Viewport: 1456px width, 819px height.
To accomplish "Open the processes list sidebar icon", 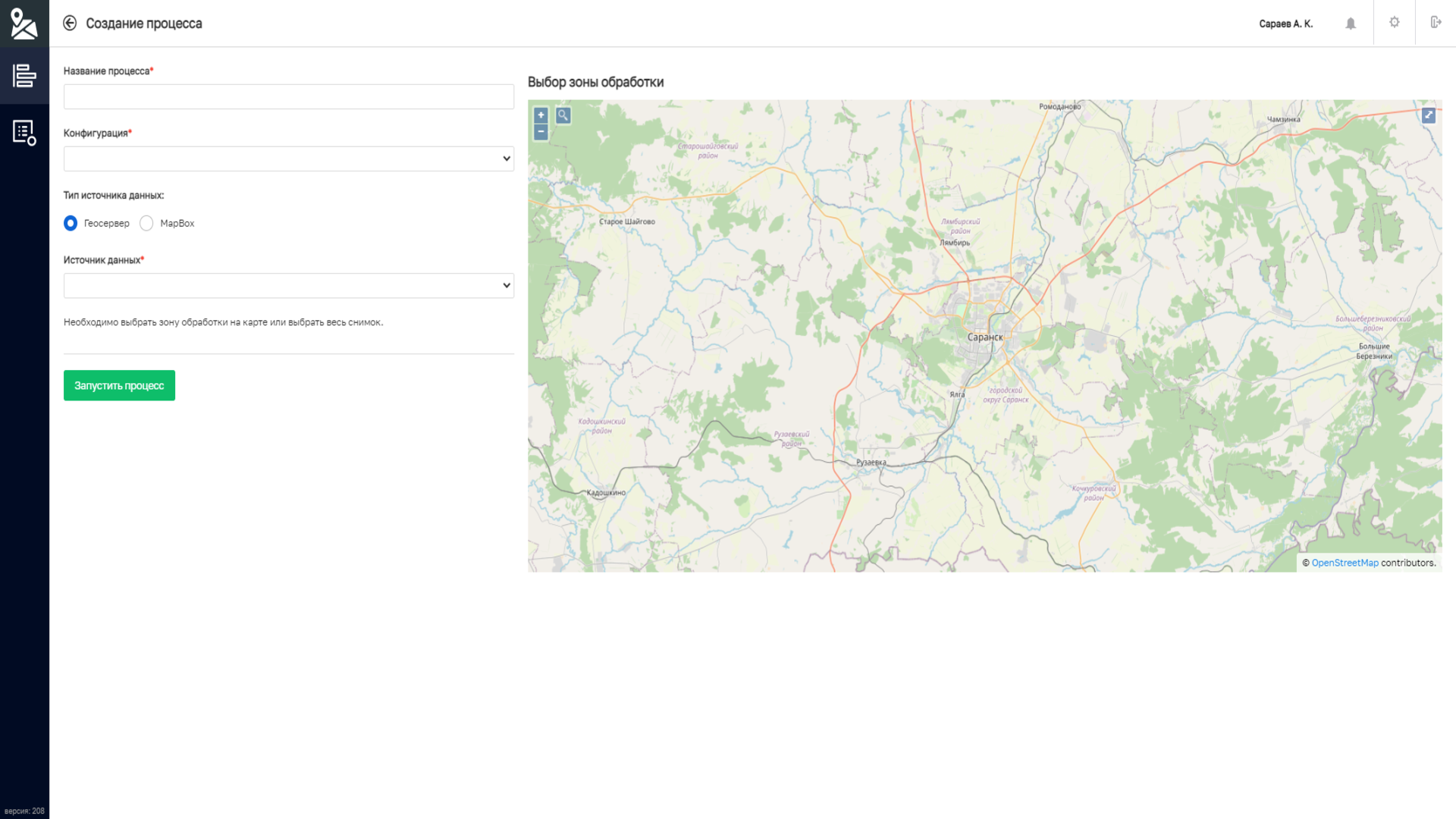I will pyautogui.click(x=24, y=75).
